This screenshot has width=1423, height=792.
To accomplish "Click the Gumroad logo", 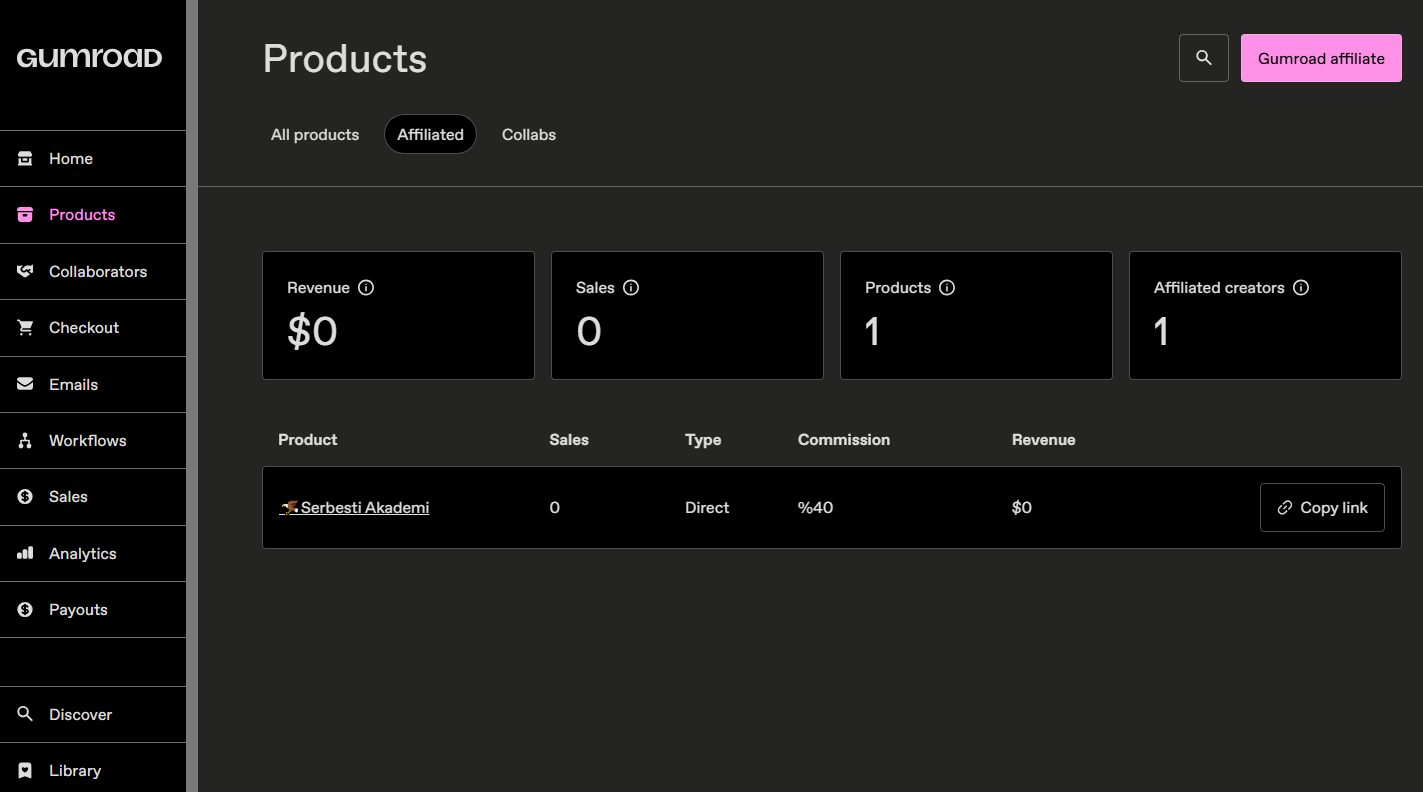I will pyautogui.click(x=89, y=58).
